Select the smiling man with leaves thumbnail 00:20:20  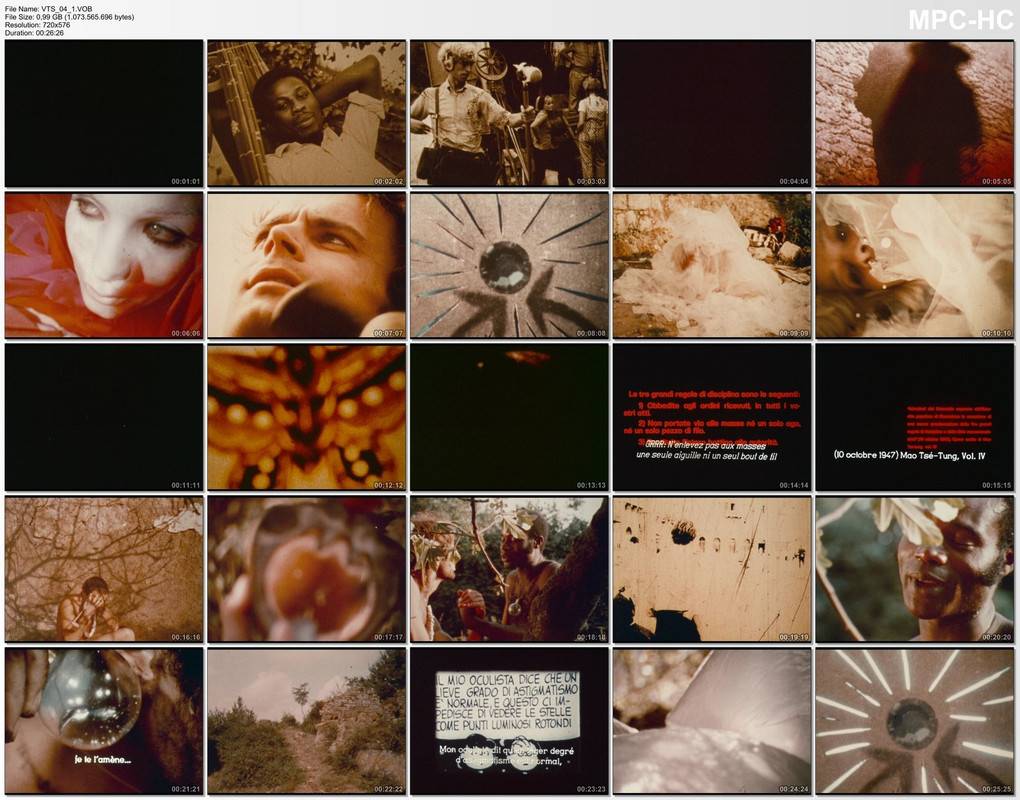click(915, 570)
